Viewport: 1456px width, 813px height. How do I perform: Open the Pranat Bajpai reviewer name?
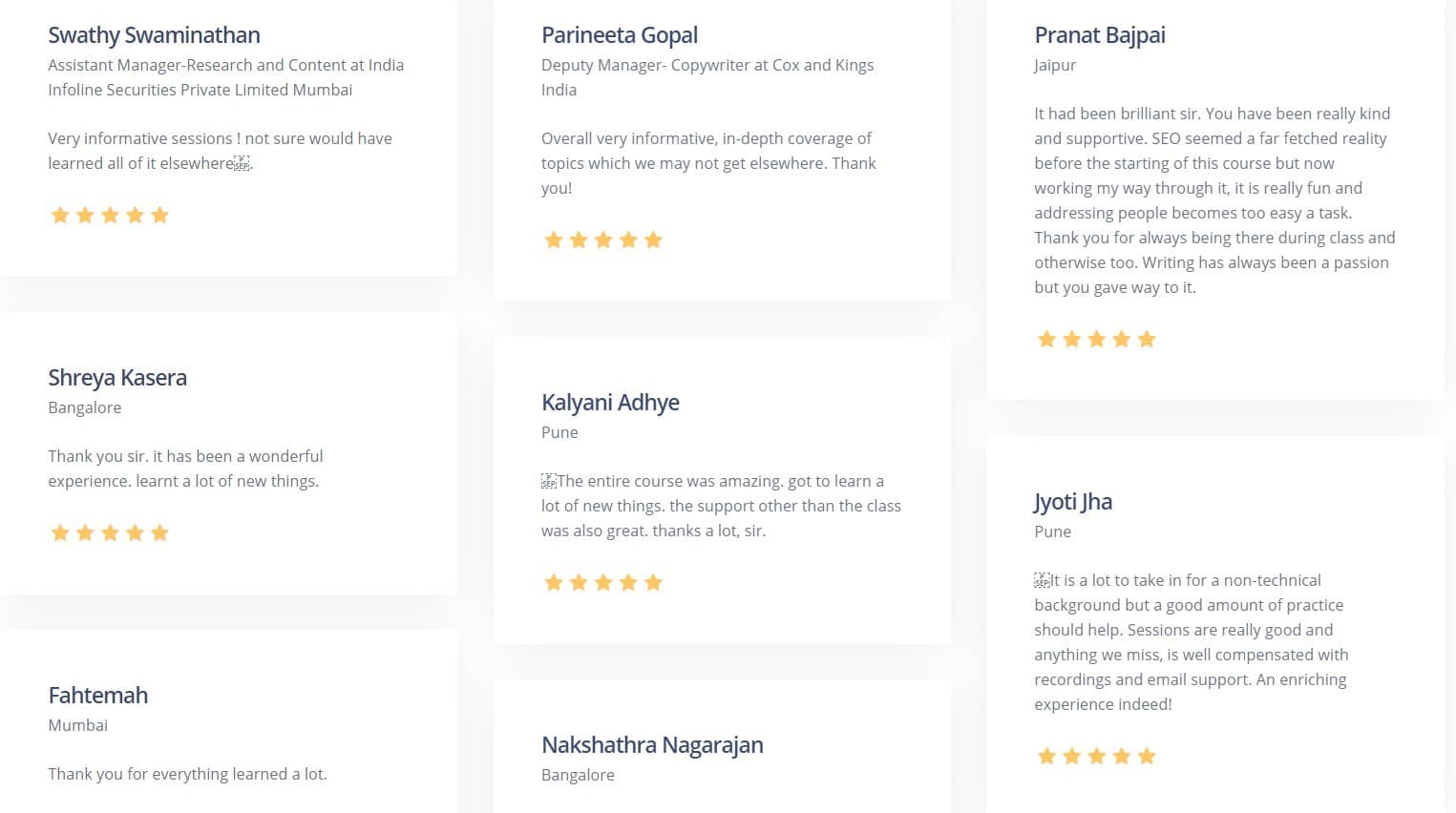(1099, 35)
